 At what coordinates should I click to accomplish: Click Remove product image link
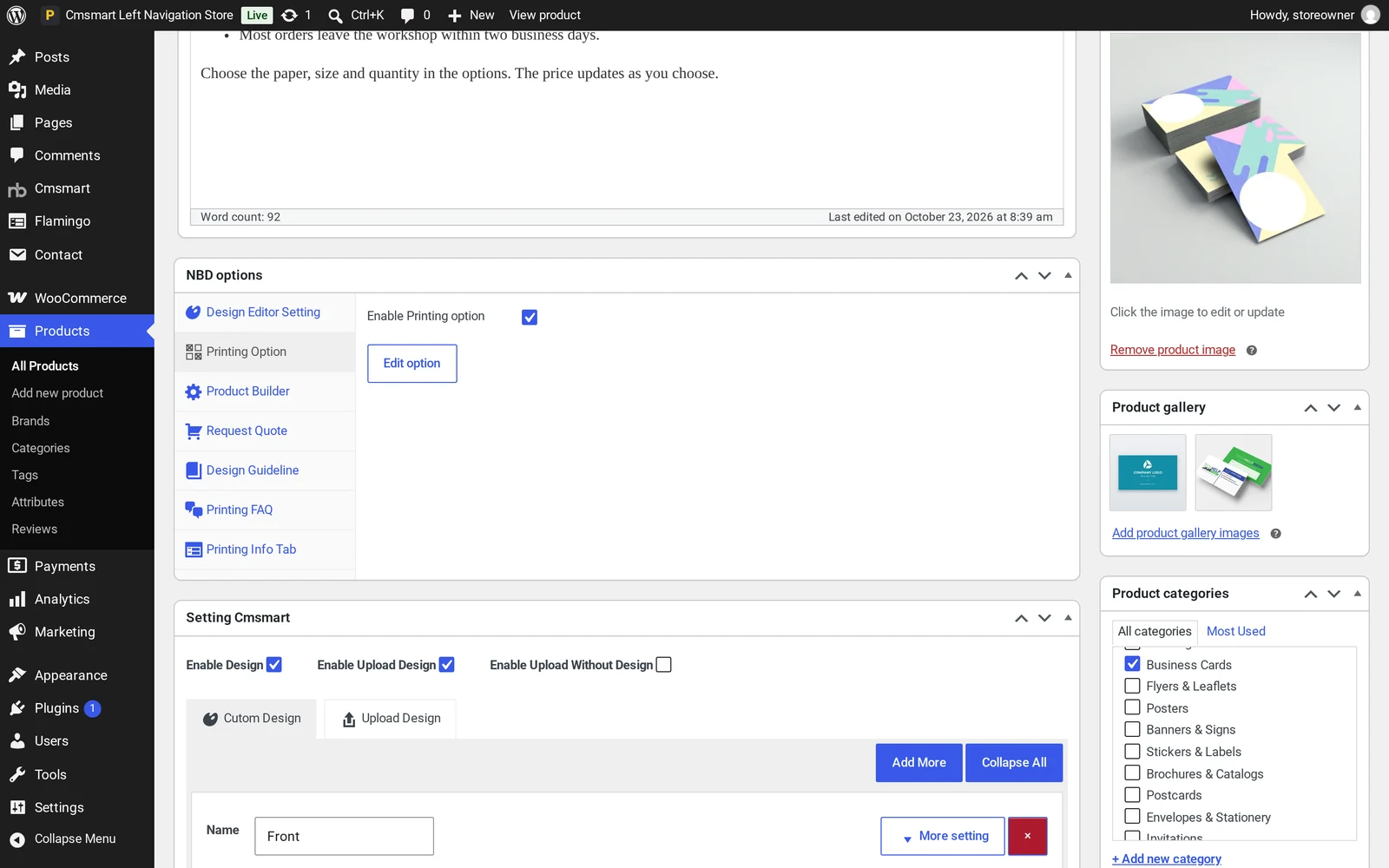pyautogui.click(x=1172, y=350)
